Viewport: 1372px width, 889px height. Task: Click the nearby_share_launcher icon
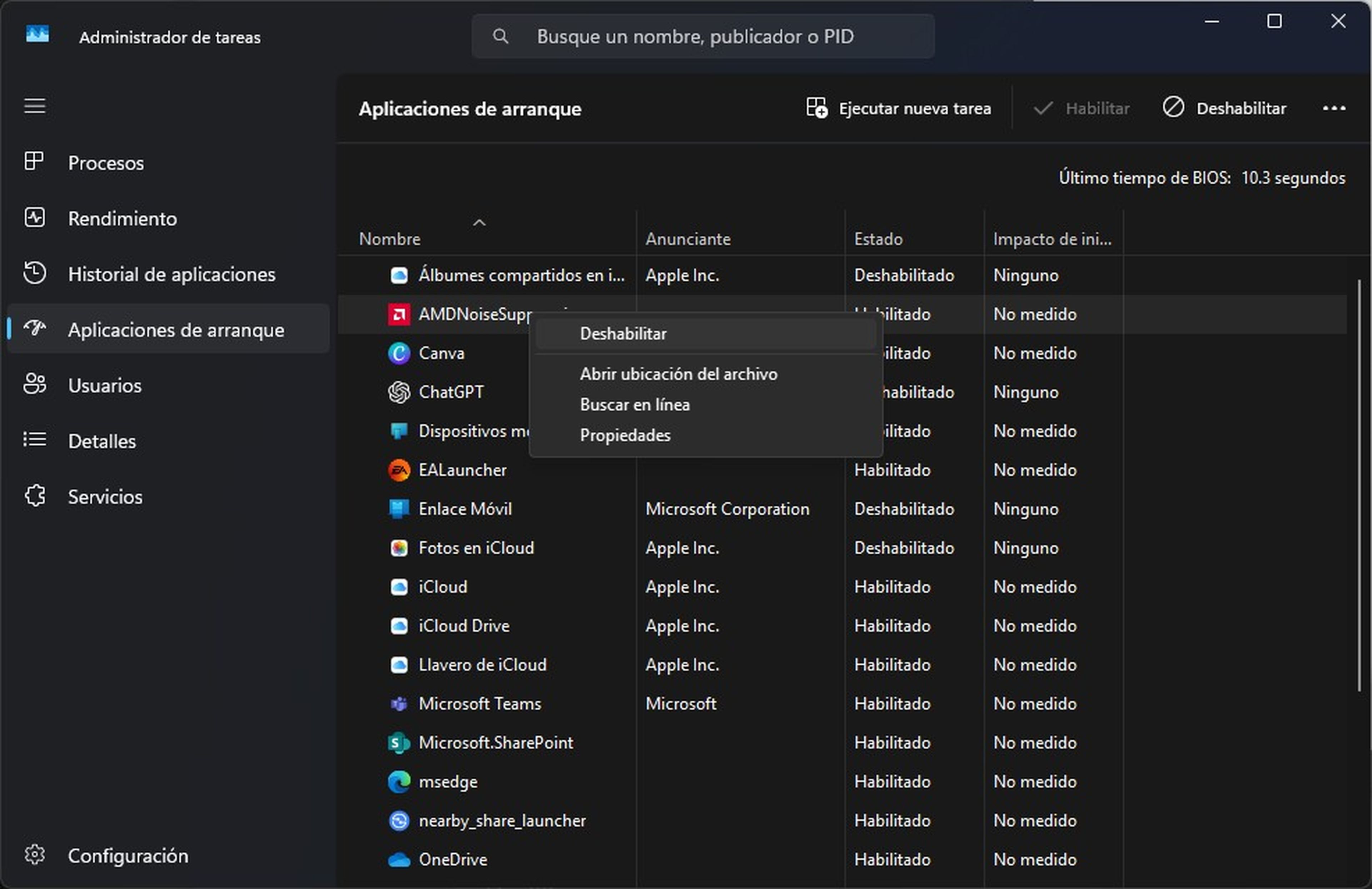coord(399,820)
